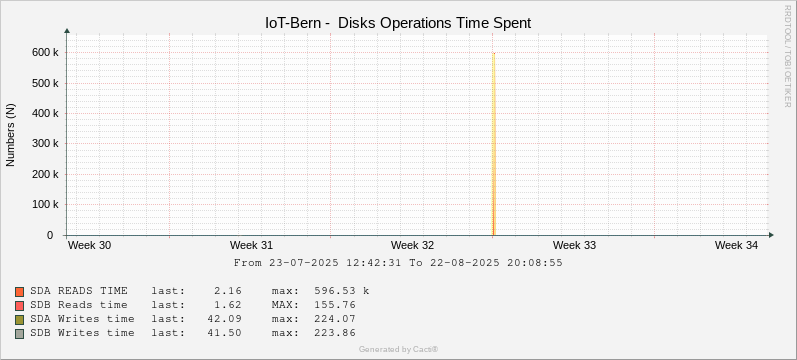Click the graph title IoT-Bern Disks Operations
Screen dimensions: 797x360
(398, 23)
